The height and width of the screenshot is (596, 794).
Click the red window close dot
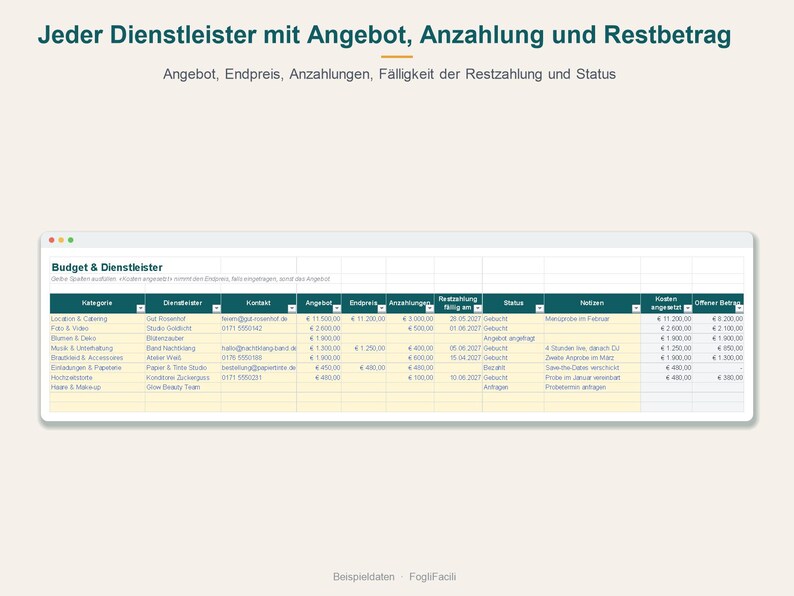(52, 240)
